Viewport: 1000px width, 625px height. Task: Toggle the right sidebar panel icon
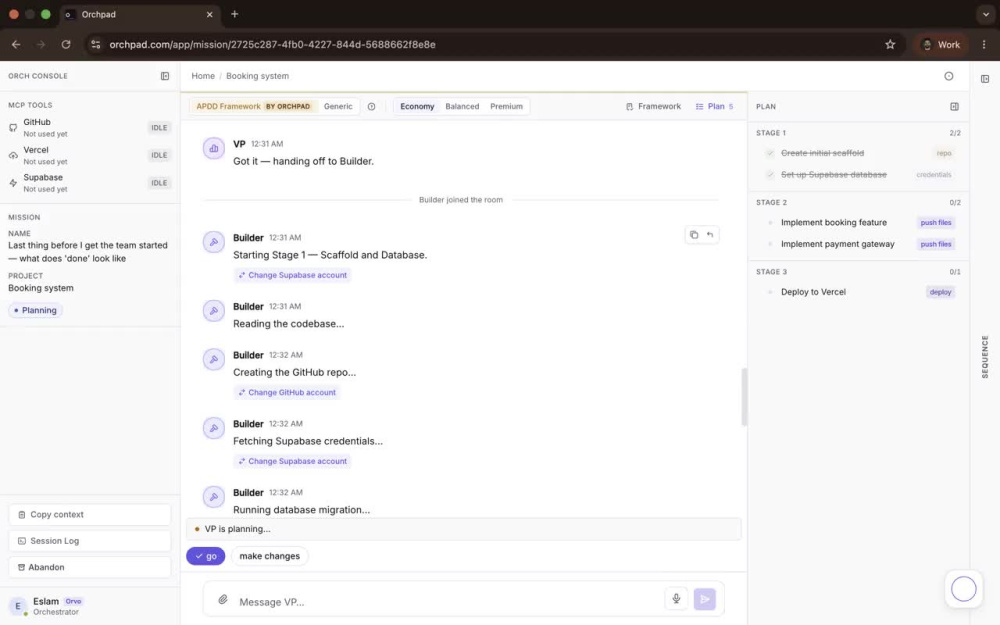pos(985,79)
